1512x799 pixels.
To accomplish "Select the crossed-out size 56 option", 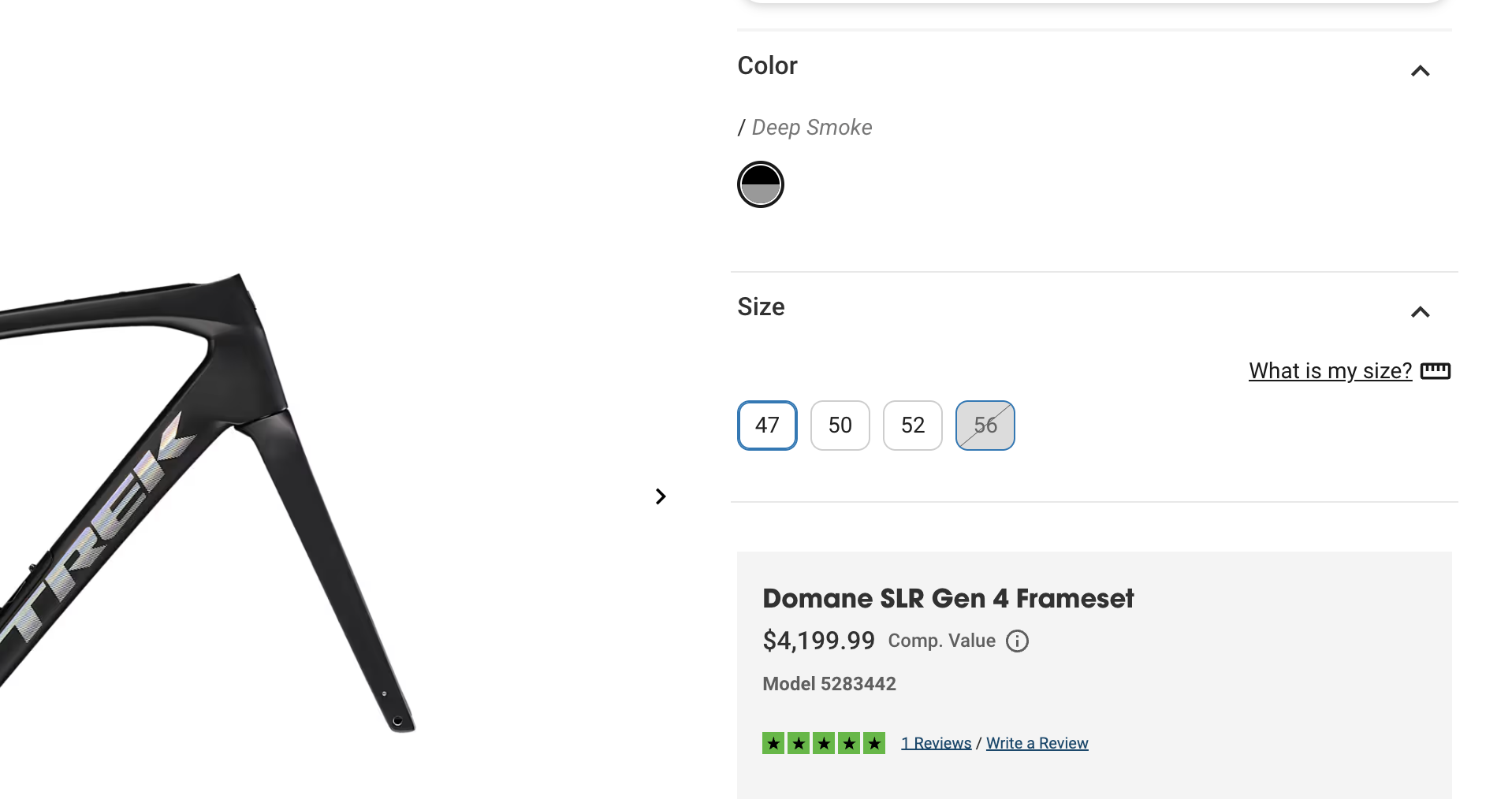I will point(985,426).
